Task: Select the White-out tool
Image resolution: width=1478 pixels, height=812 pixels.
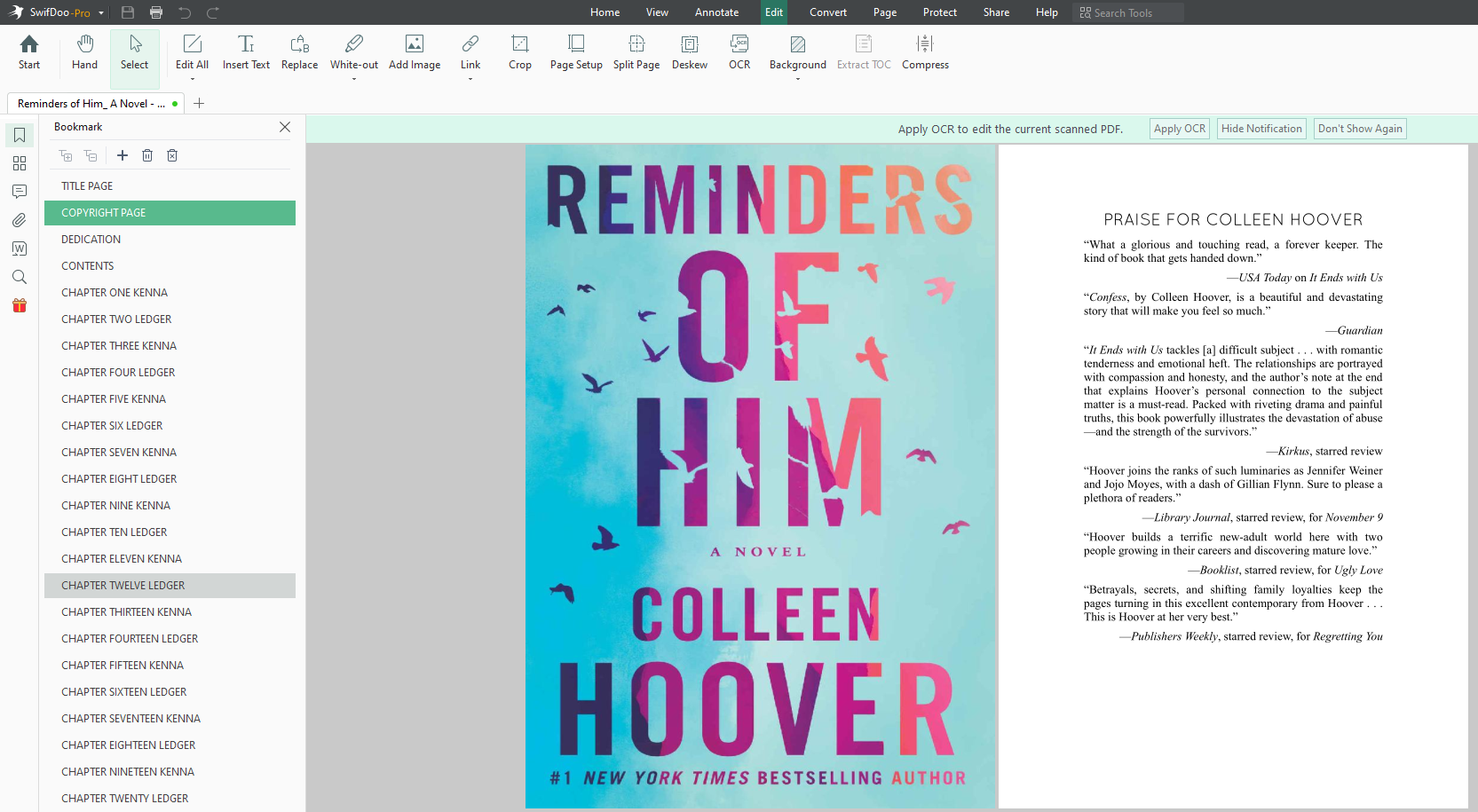Action: point(353,52)
